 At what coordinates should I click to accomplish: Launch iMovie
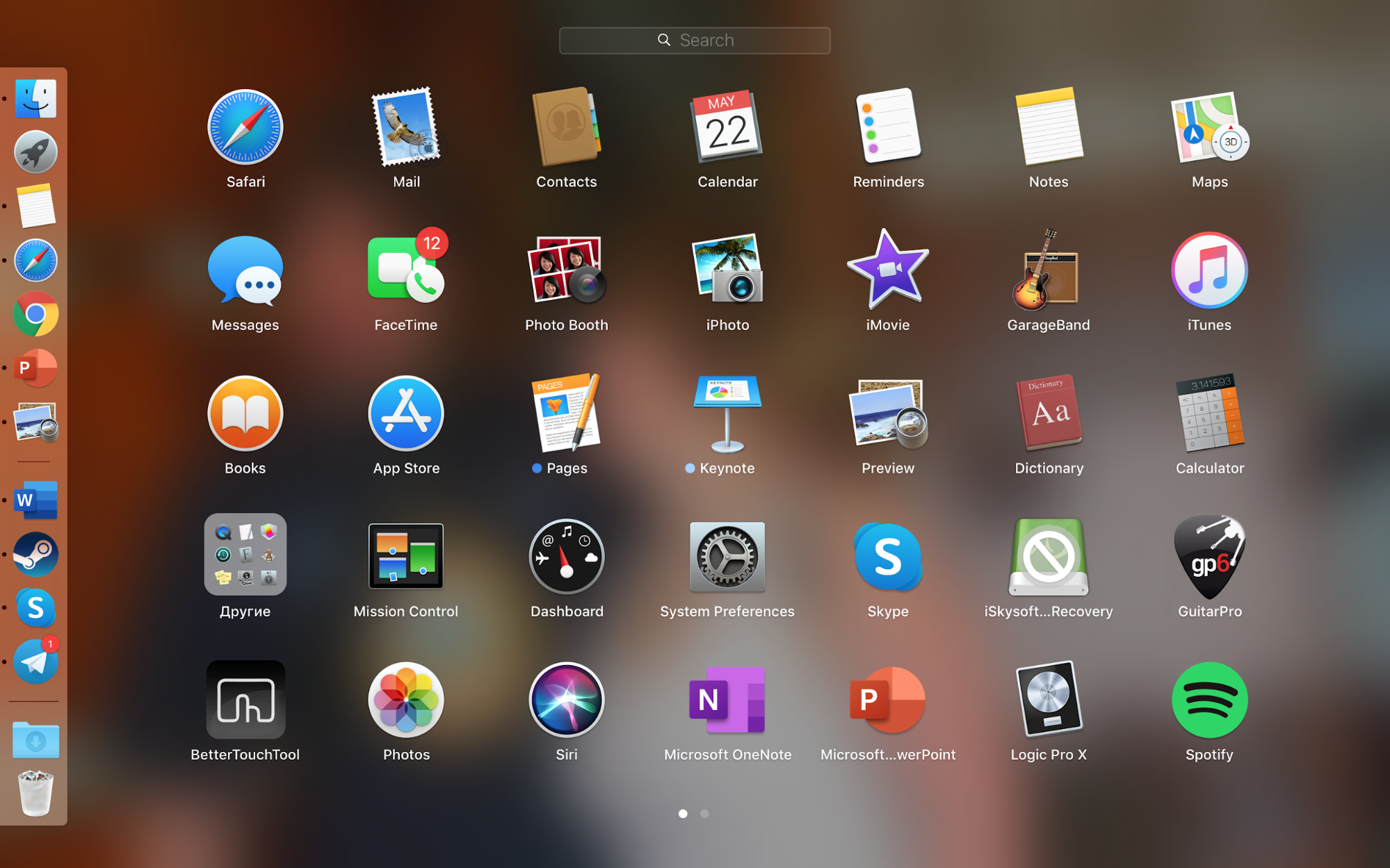point(888,270)
